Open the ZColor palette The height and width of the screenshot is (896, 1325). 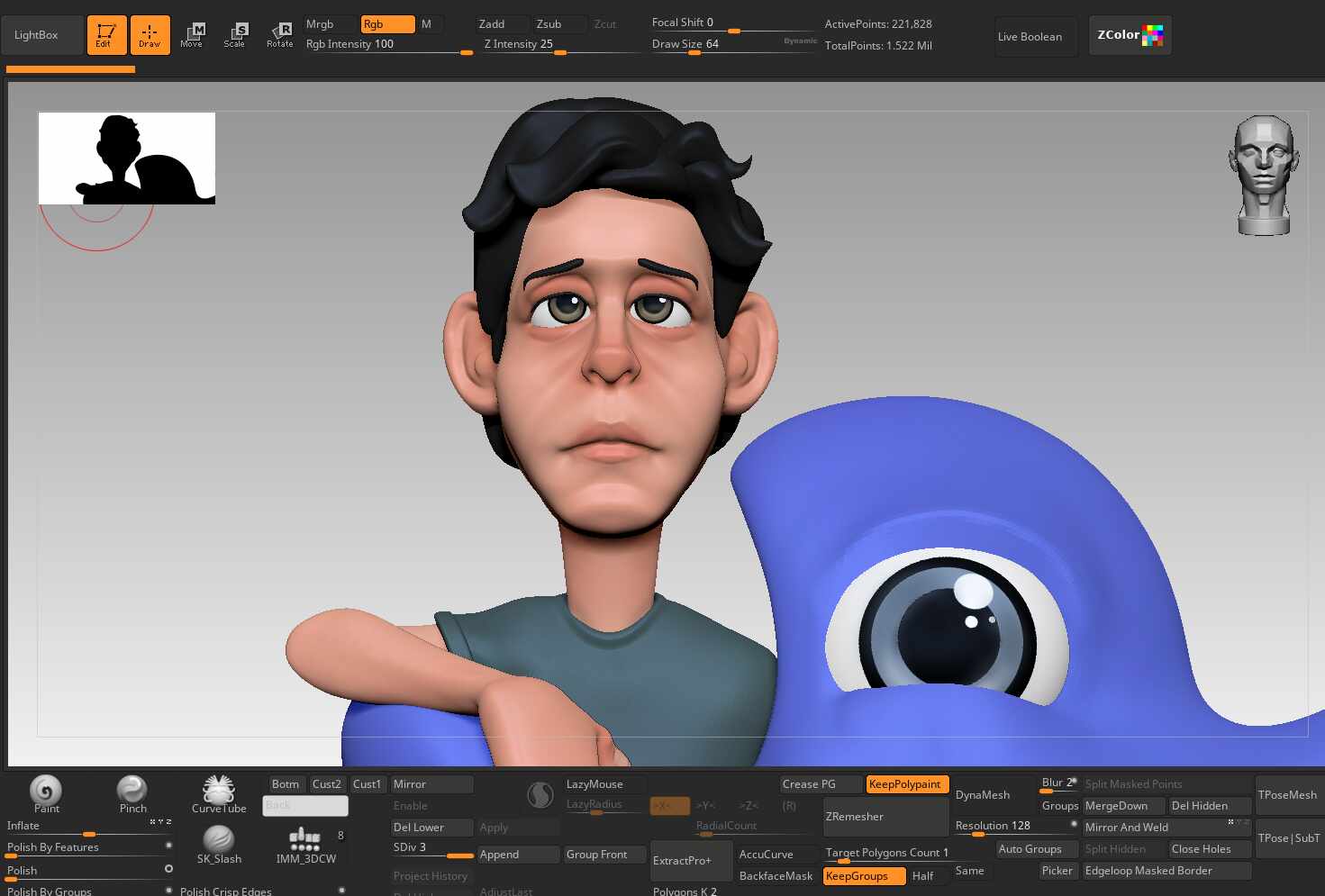pyautogui.click(x=1130, y=35)
